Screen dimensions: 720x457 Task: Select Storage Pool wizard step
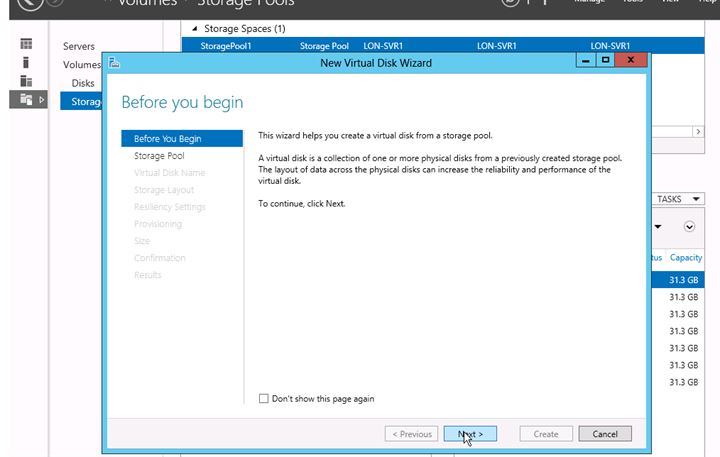coord(159,156)
